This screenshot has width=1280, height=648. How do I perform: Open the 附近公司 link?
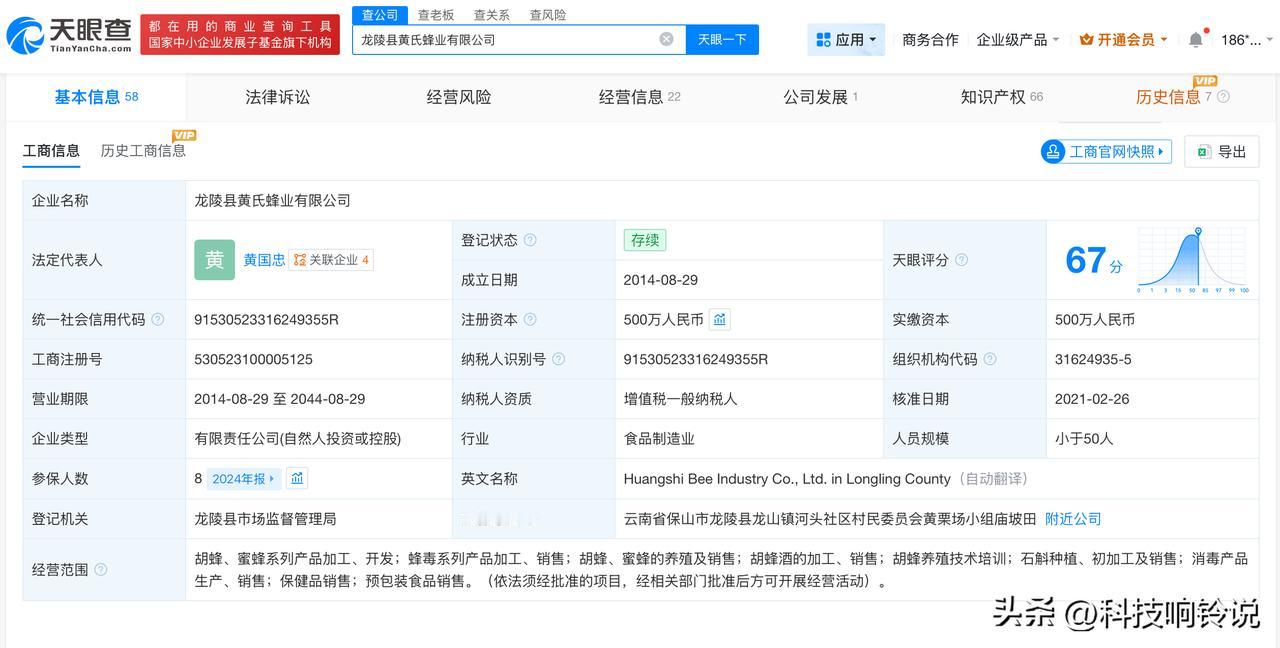coord(1072,518)
